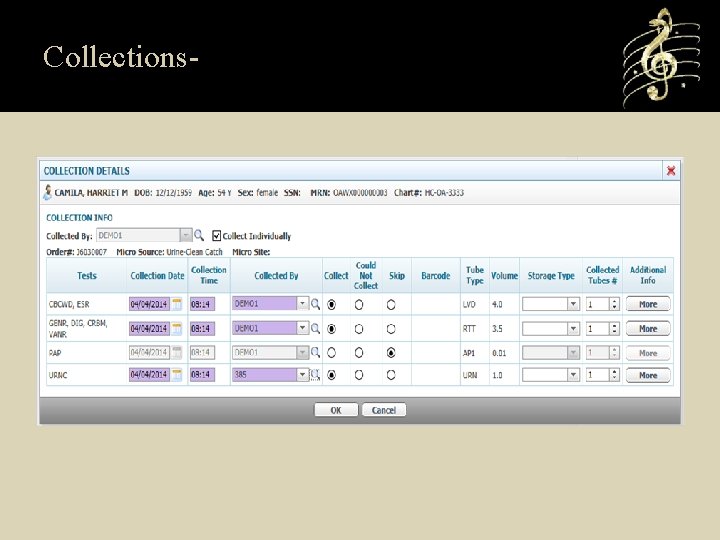Click the patient avatar icon
Image resolution: width=720 pixels, height=540 pixels.
[47, 192]
